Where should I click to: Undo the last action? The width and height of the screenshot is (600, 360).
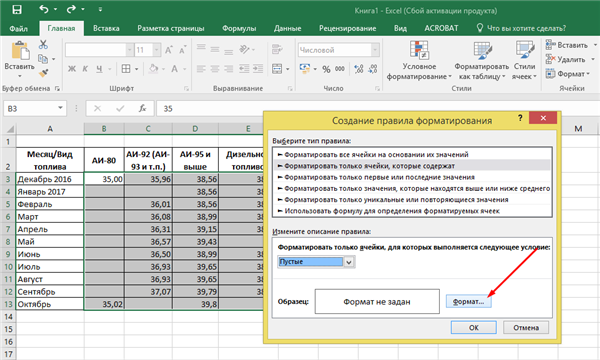(x=44, y=9)
